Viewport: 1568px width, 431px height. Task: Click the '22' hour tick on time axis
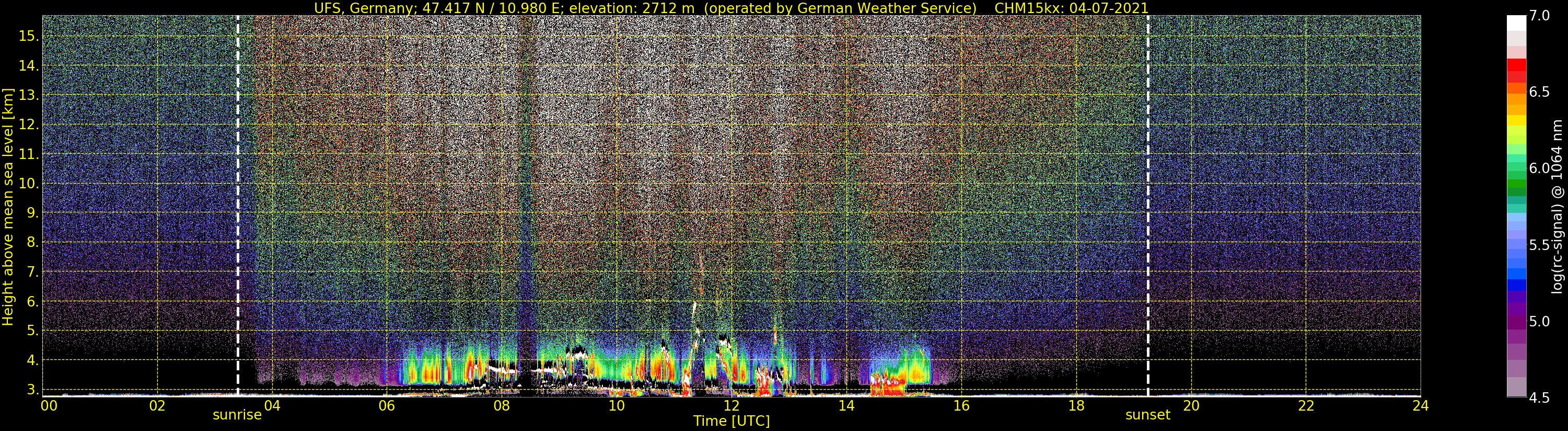[x=1306, y=405]
